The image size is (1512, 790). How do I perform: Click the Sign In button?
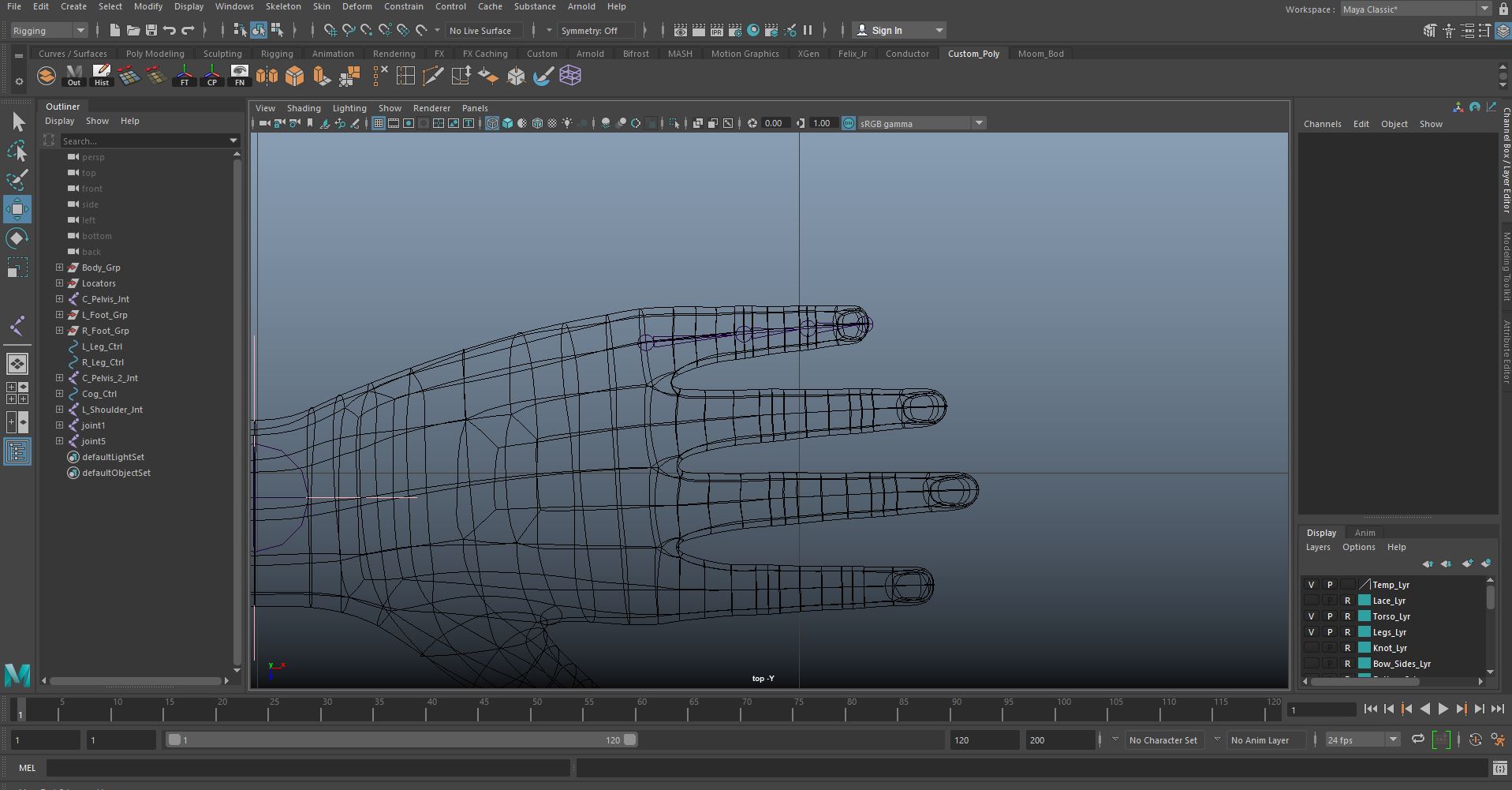tap(887, 31)
